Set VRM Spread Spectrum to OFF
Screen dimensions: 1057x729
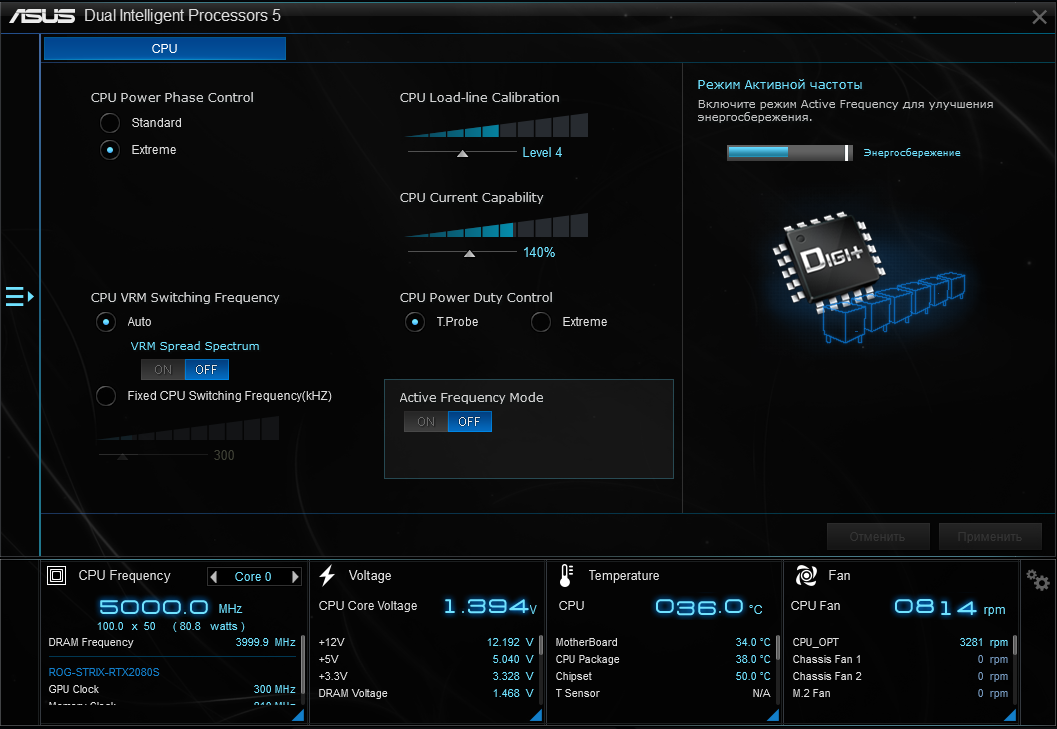coord(206,370)
